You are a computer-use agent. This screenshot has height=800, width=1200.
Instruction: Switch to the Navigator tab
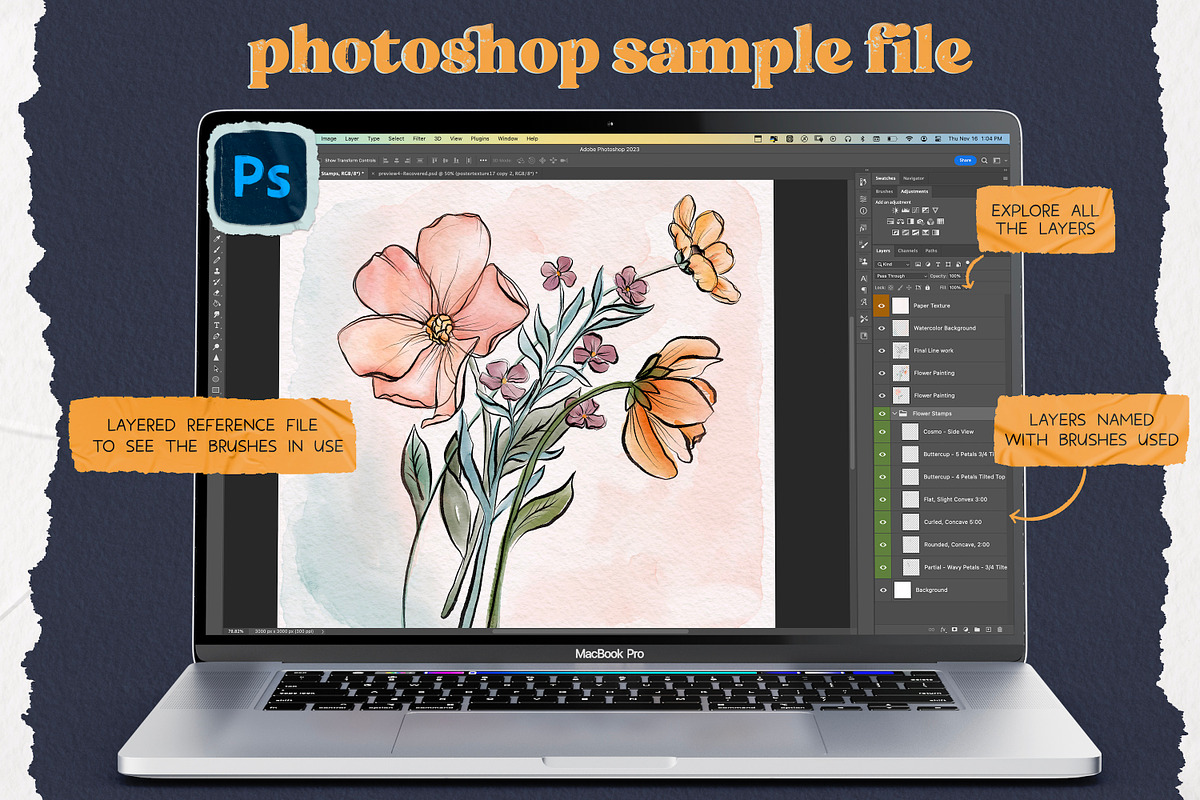[914, 178]
